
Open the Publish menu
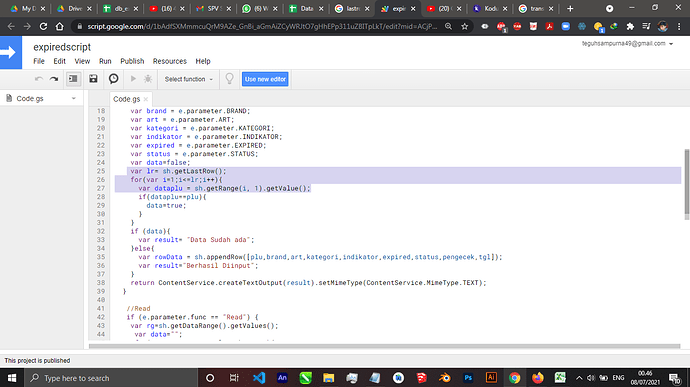tap(132, 61)
